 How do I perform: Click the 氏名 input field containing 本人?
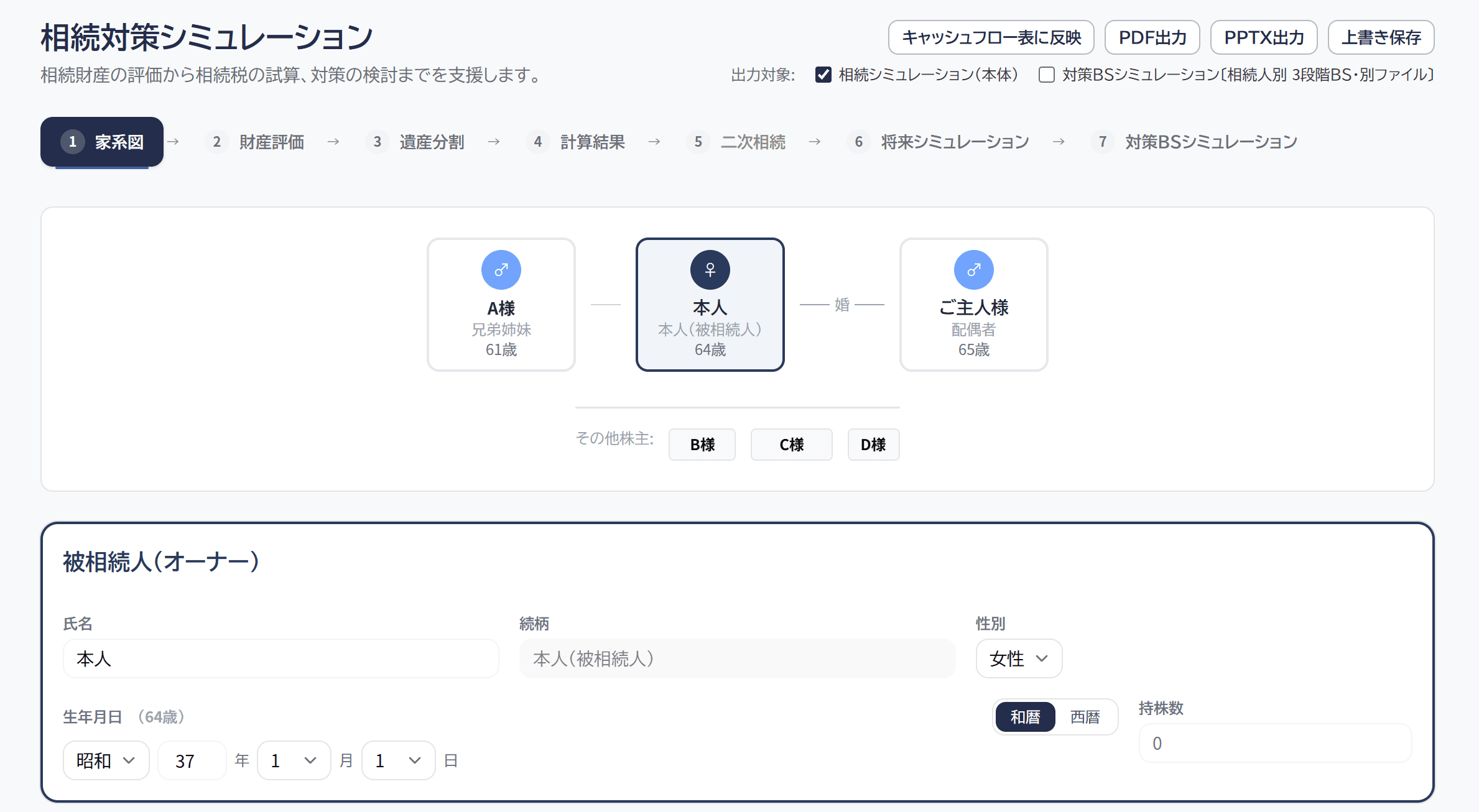pyautogui.click(x=280, y=658)
